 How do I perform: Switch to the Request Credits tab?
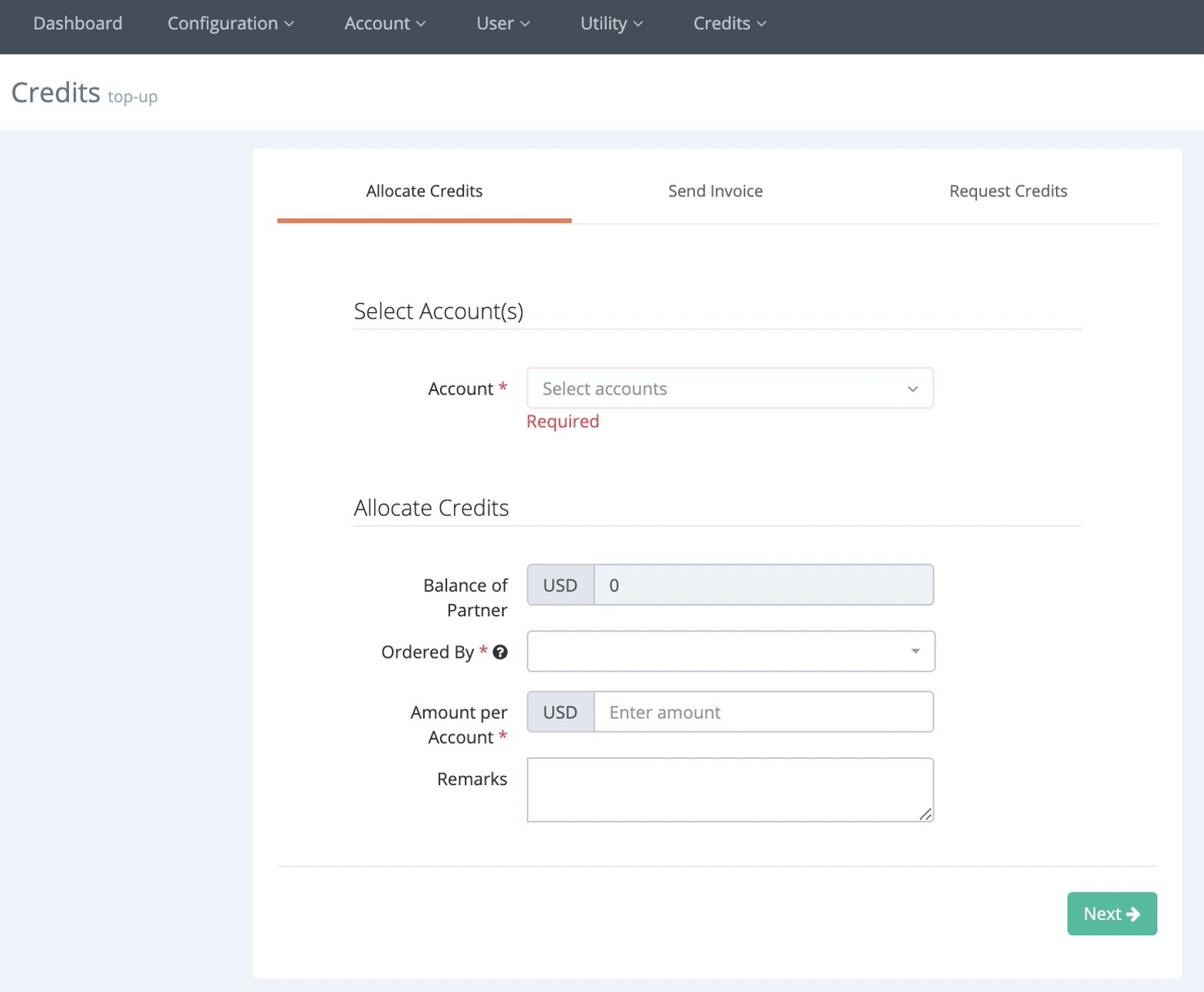[1008, 191]
